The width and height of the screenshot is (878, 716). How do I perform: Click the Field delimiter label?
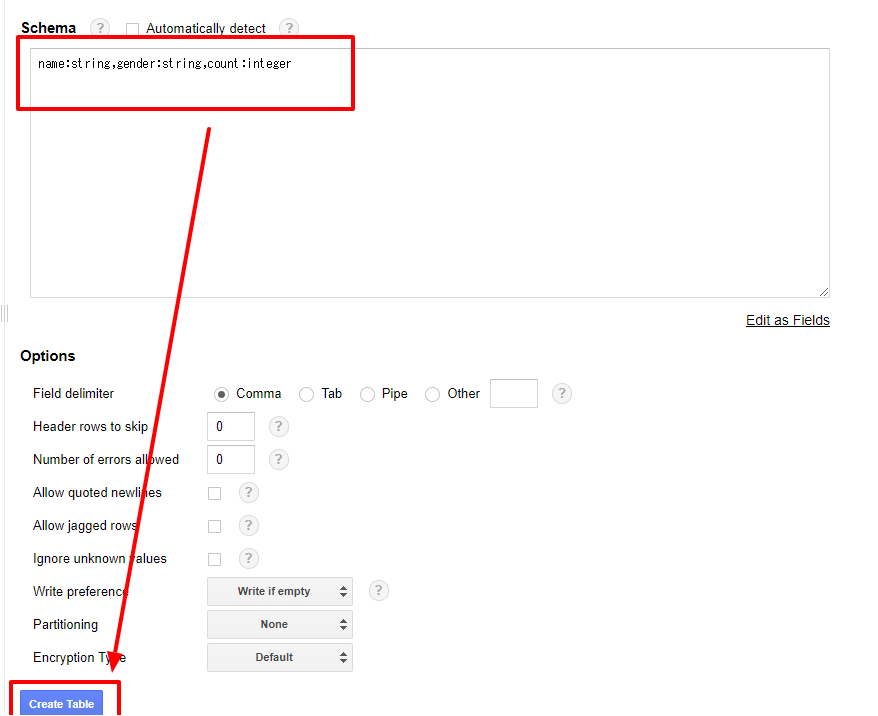coord(73,394)
